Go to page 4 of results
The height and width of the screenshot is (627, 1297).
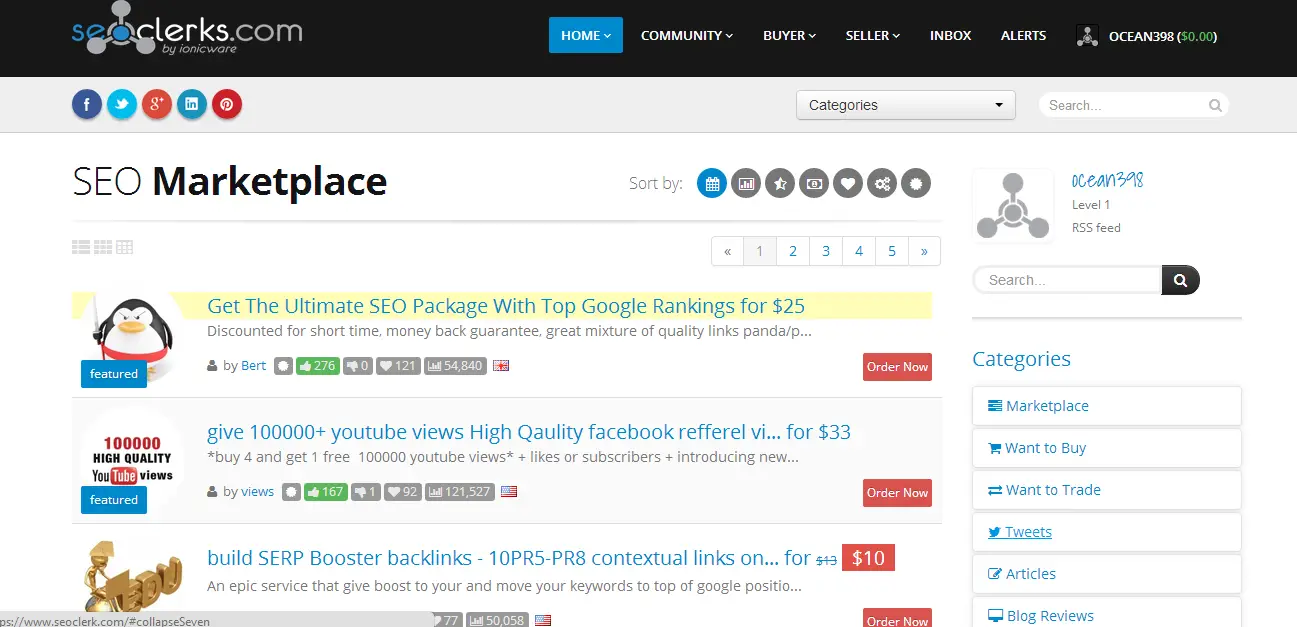[859, 251]
